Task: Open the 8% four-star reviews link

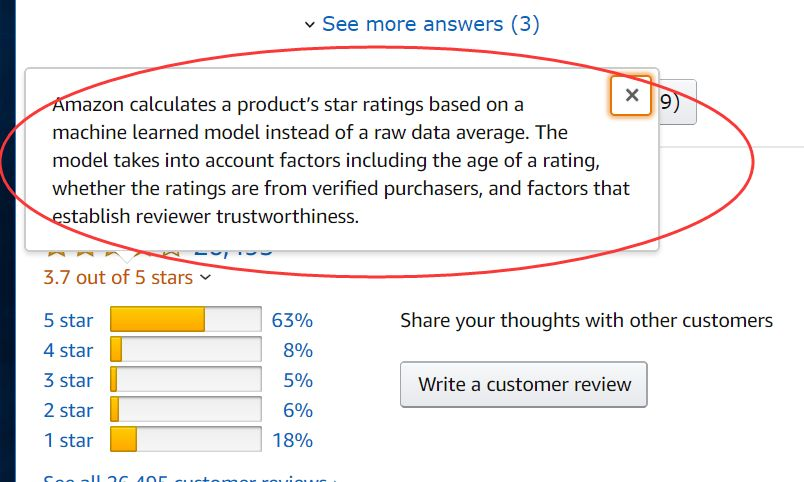Action: click(x=298, y=350)
